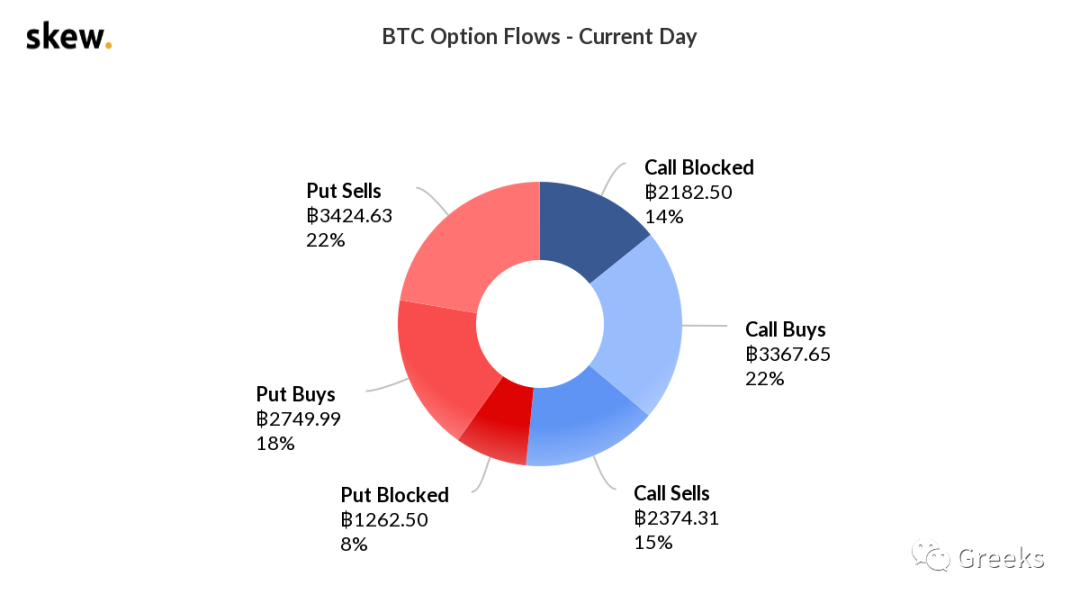Click the ฿3424.63 Put Sells value
Viewport: 1080px width, 603px height.
349,216
